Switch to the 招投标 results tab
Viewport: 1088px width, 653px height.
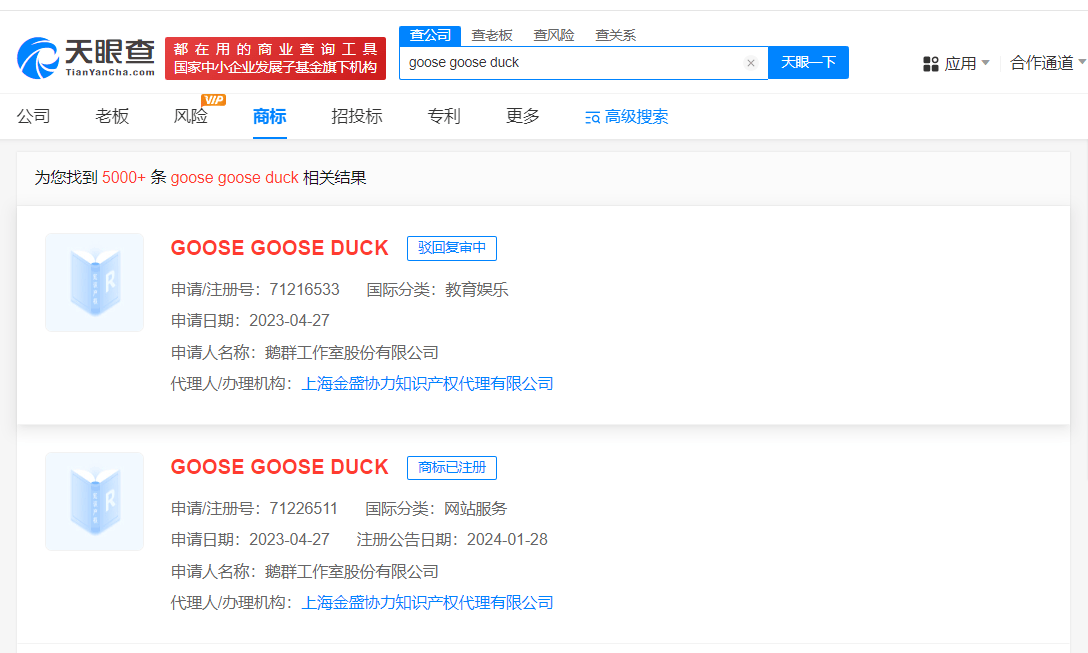pos(357,116)
